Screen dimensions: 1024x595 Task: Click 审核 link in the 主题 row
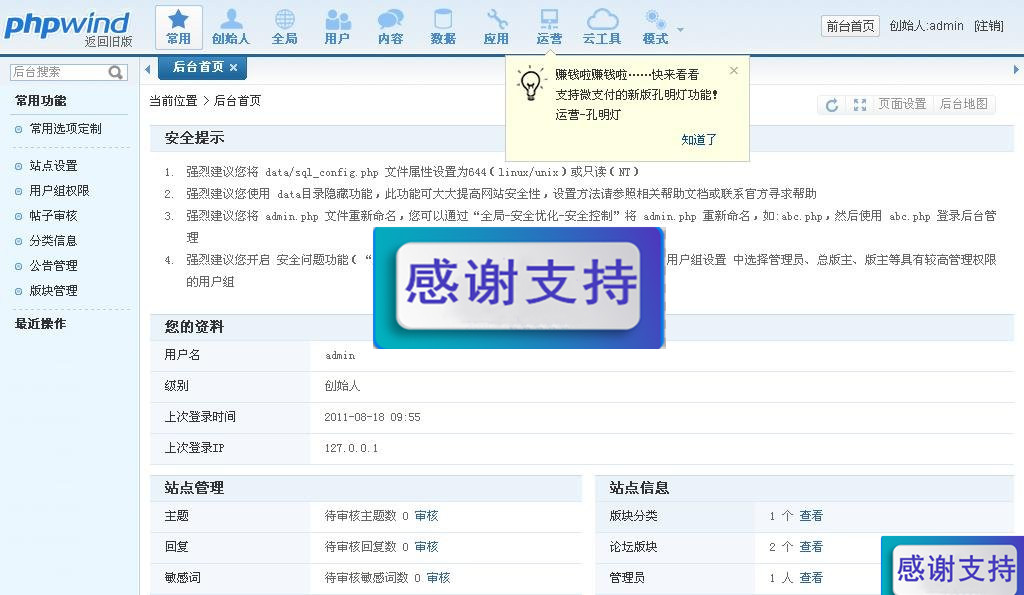pos(426,516)
